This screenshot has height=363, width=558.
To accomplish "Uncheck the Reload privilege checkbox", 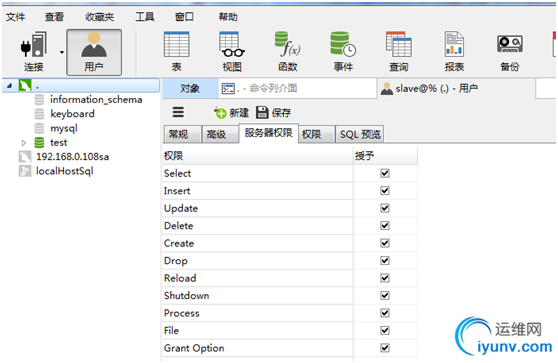I will click(x=385, y=278).
